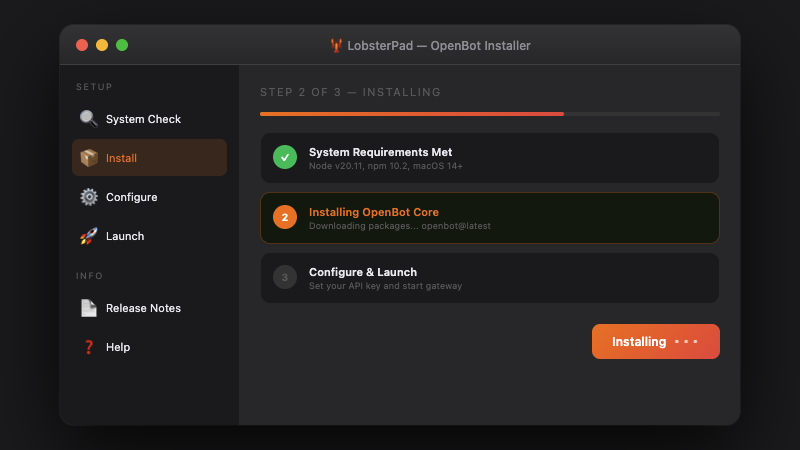Click the gray step 3 number badge
The width and height of the screenshot is (800, 450).
tap(285, 277)
